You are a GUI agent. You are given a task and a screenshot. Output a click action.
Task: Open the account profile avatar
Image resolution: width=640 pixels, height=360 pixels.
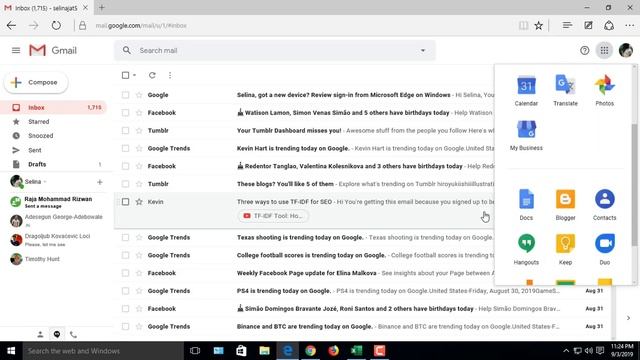click(x=626, y=51)
